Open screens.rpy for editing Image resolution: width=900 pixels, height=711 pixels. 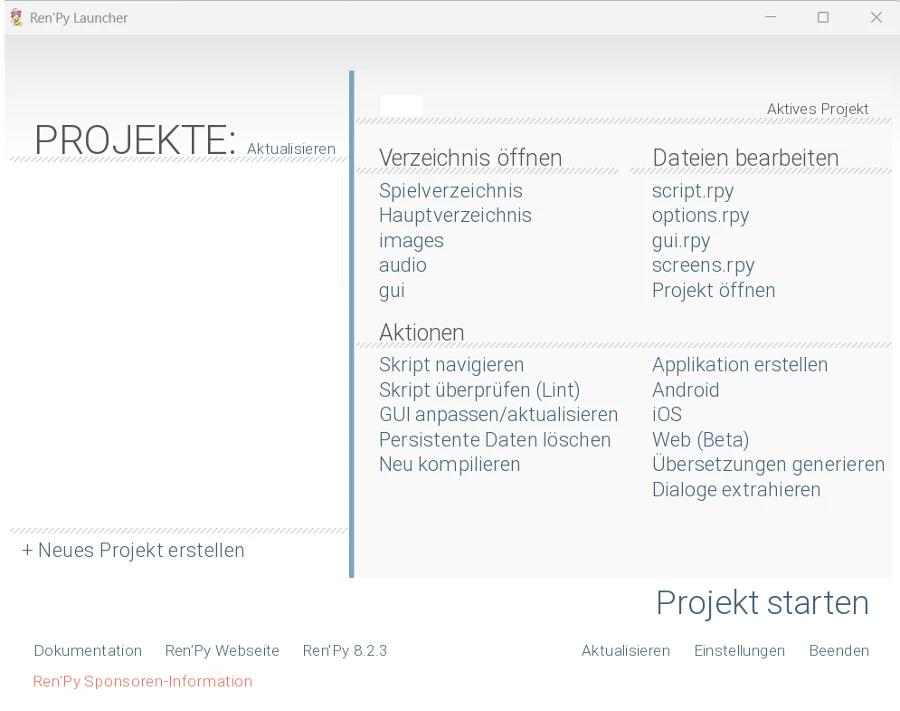point(703,265)
